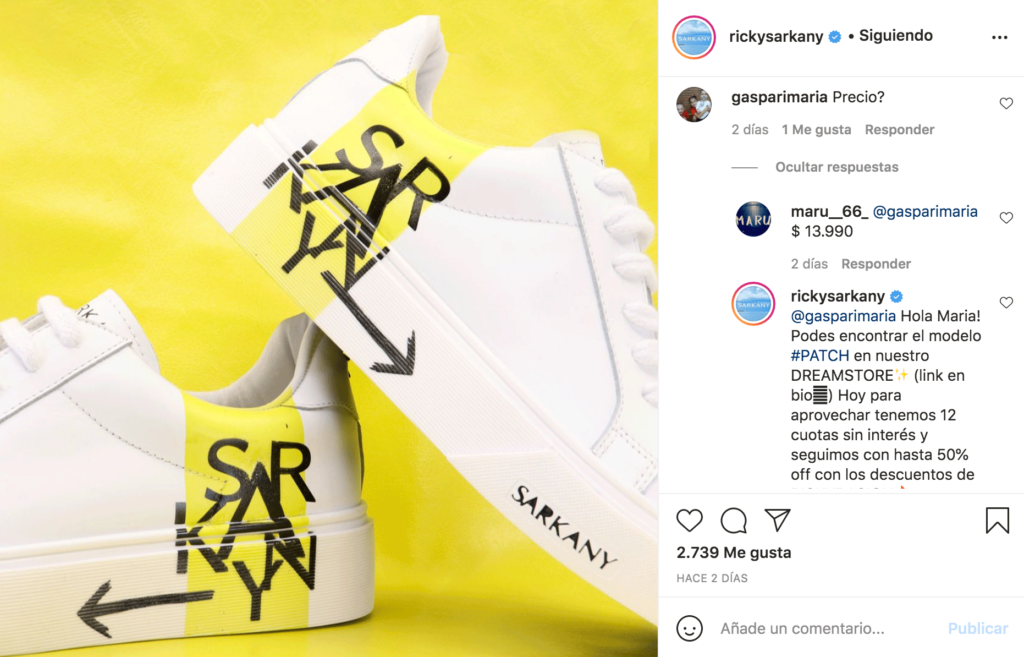View likes on 1 Me gusta

click(x=816, y=129)
